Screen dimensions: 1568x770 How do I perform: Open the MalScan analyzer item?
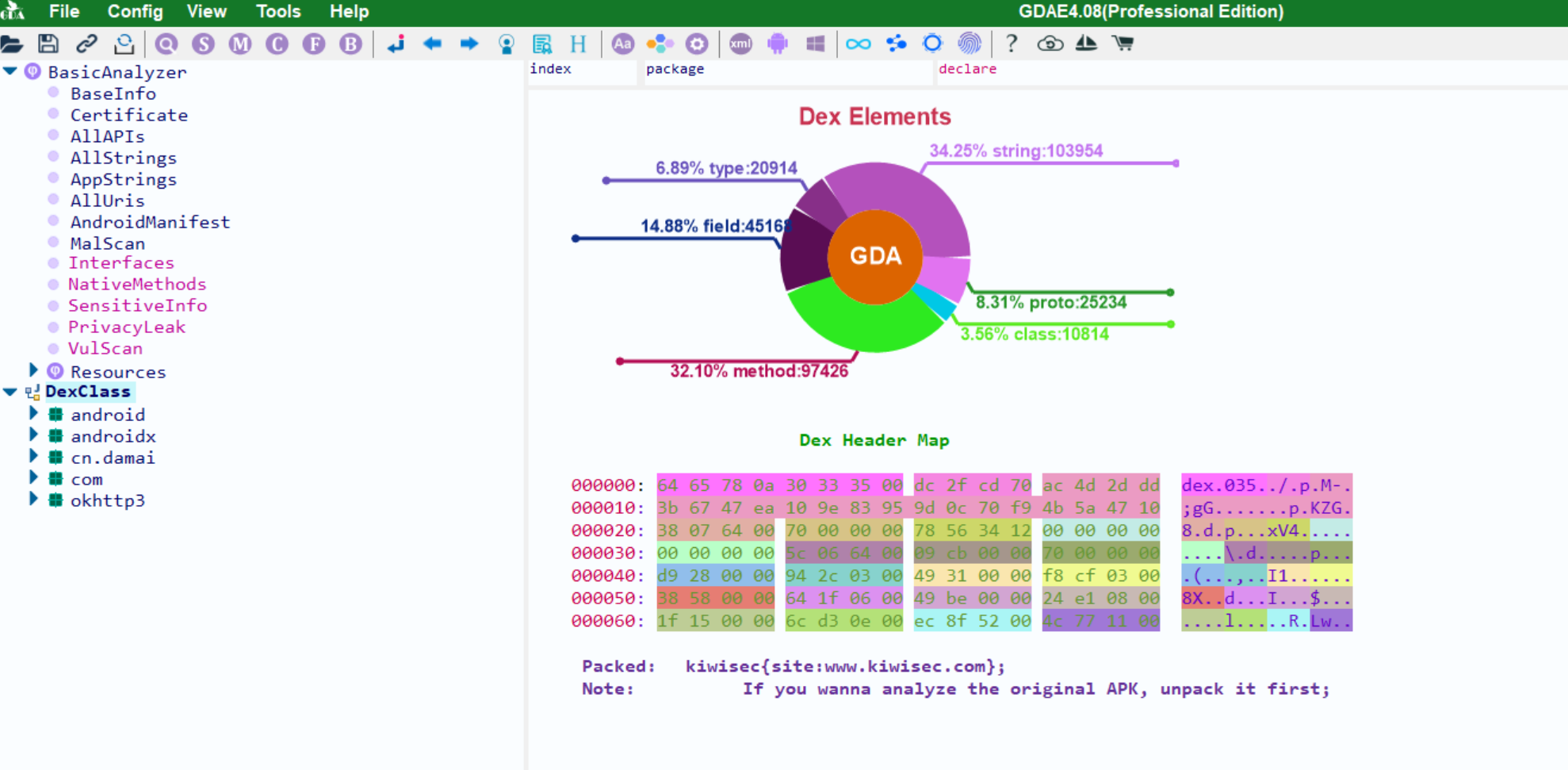(107, 243)
